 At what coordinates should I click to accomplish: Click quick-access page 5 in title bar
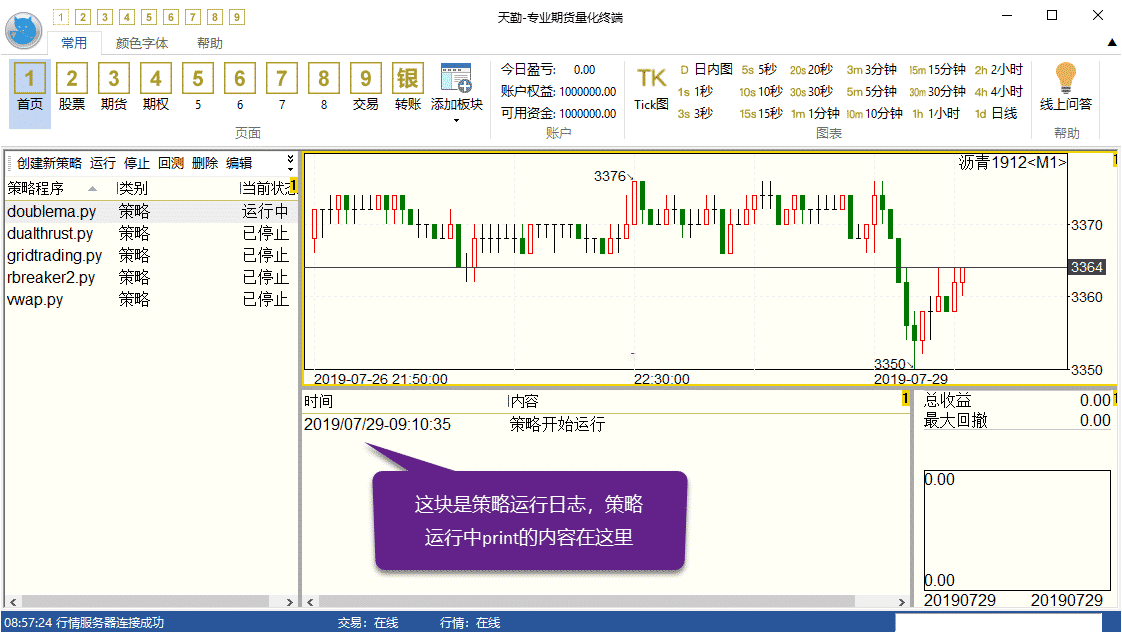point(149,17)
